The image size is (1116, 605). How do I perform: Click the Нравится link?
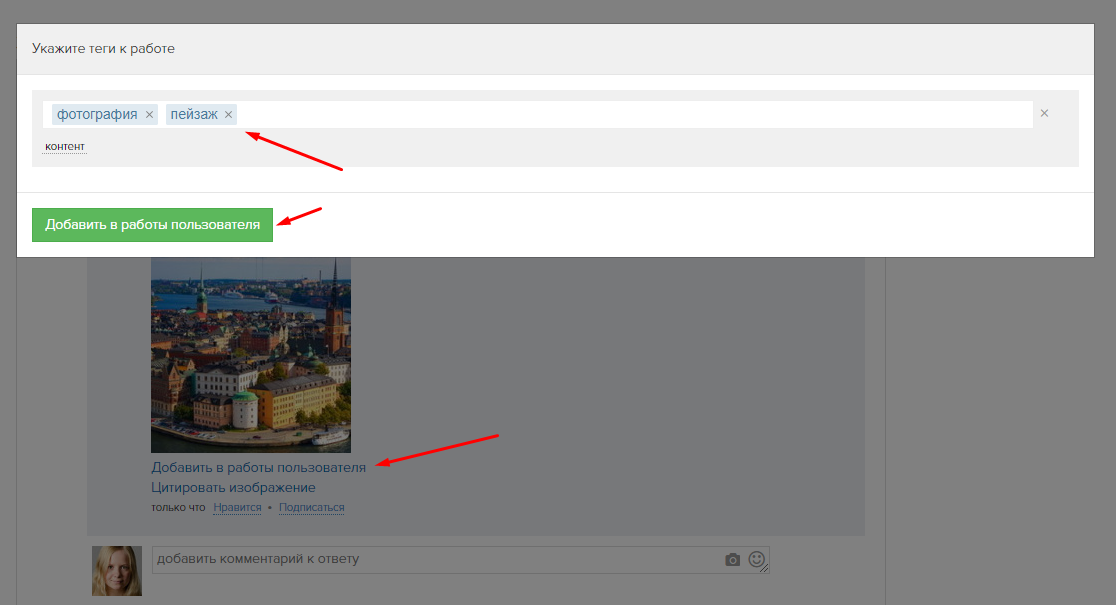click(237, 507)
